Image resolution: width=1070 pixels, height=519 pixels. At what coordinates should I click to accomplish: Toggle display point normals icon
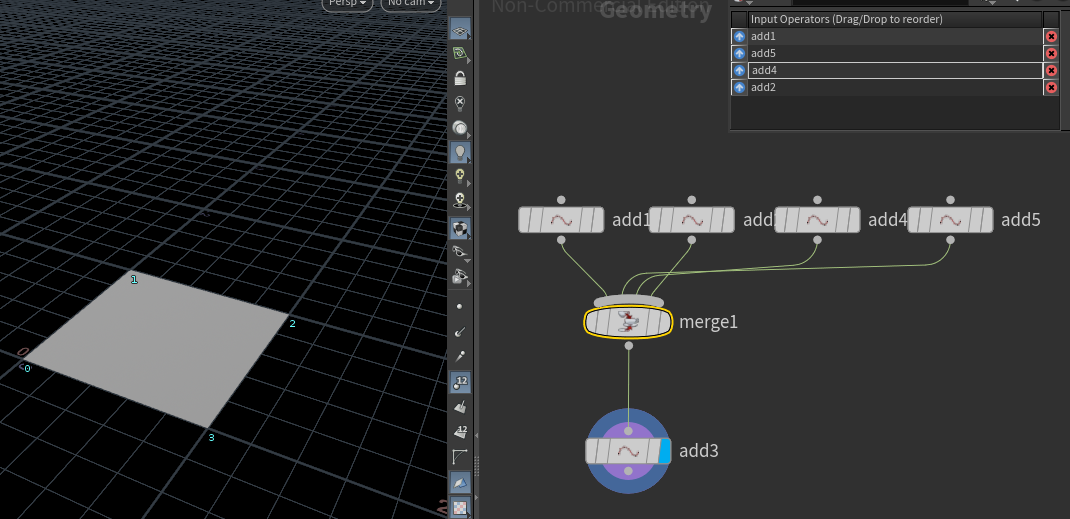tap(460, 331)
